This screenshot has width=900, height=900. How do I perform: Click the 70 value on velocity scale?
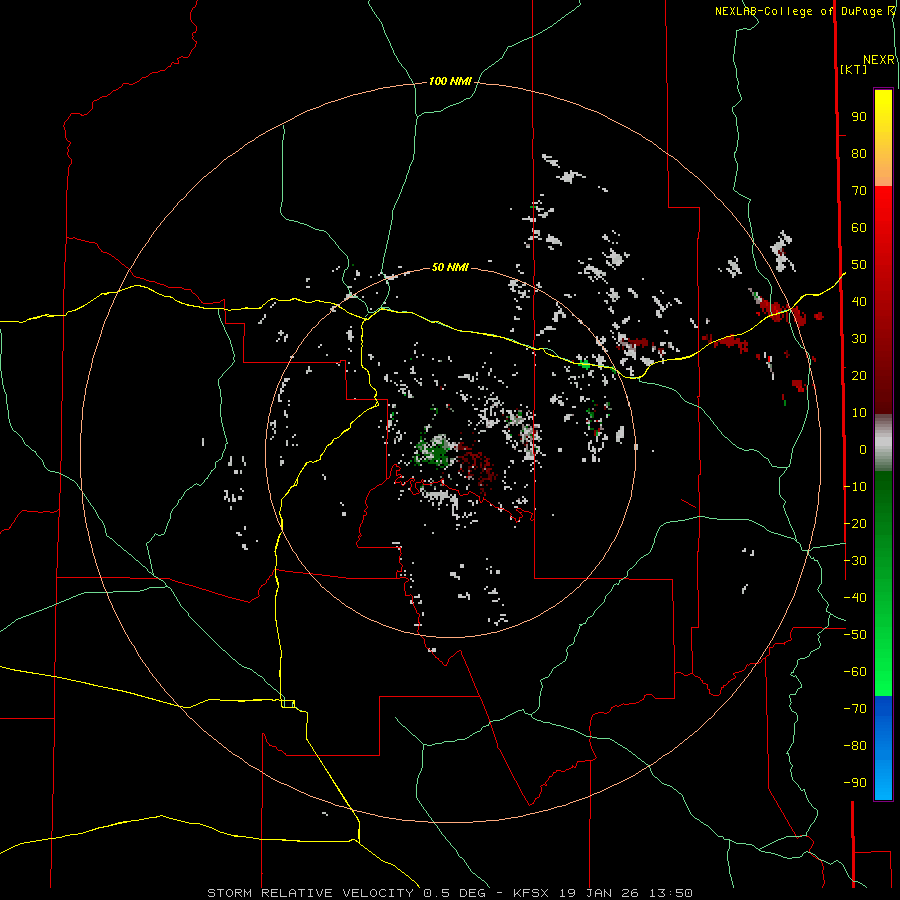[859, 191]
